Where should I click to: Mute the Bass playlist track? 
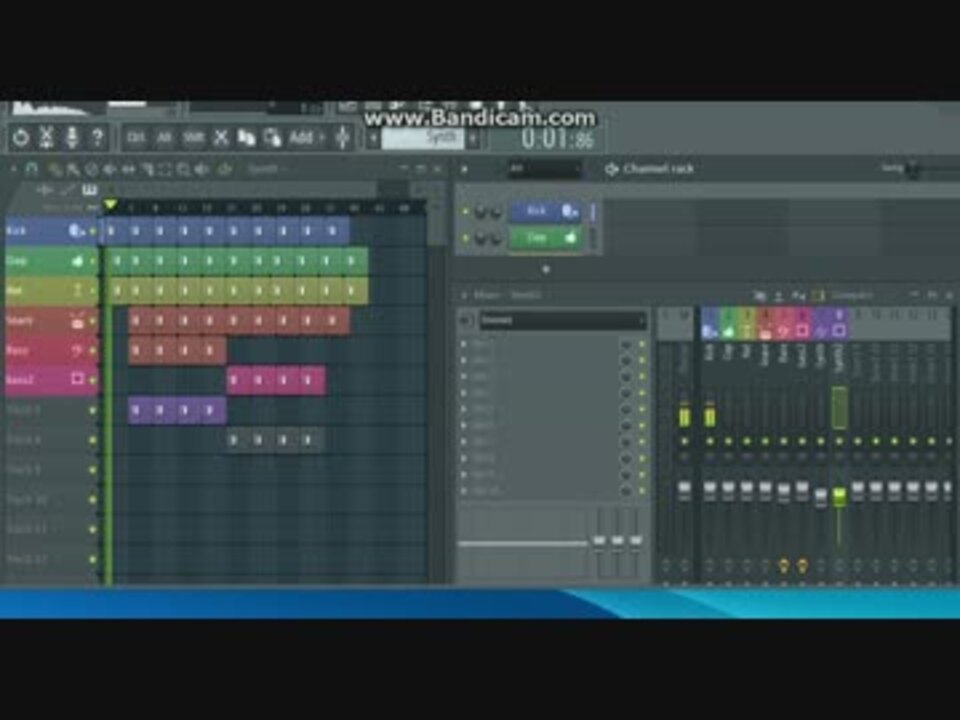coord(93,351)
